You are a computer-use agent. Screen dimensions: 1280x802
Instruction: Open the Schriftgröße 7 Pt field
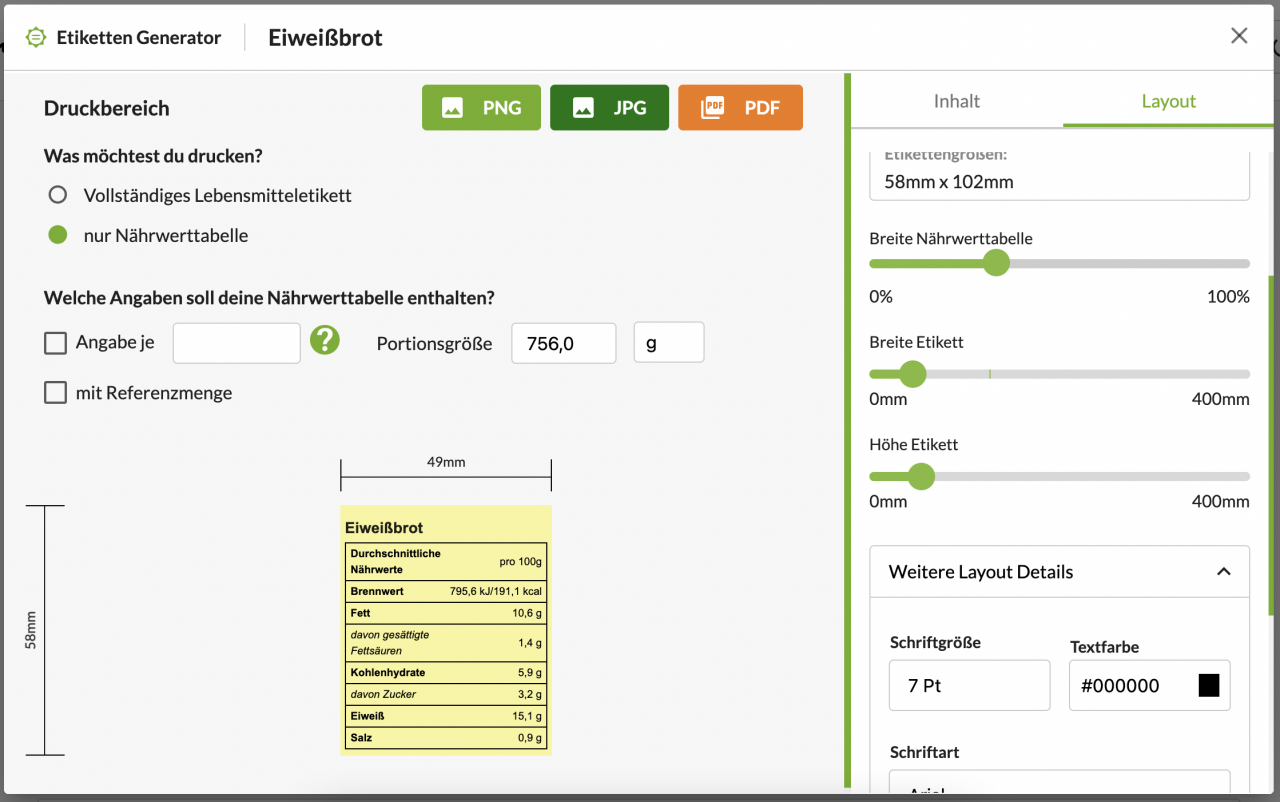(970, 685)
